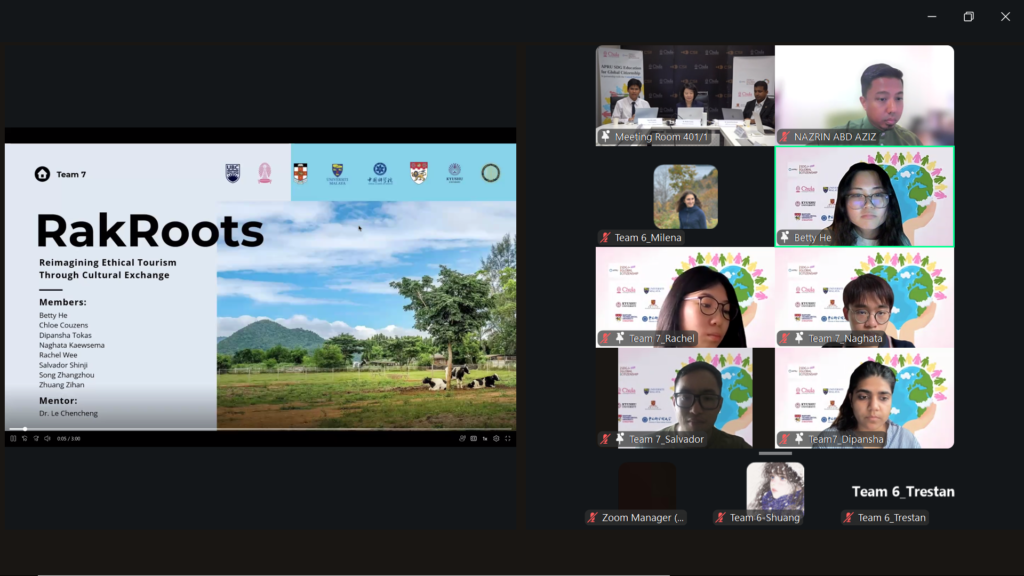Click the muted mic icon for NAZRIN ABD AZIZ

point(784,136)
